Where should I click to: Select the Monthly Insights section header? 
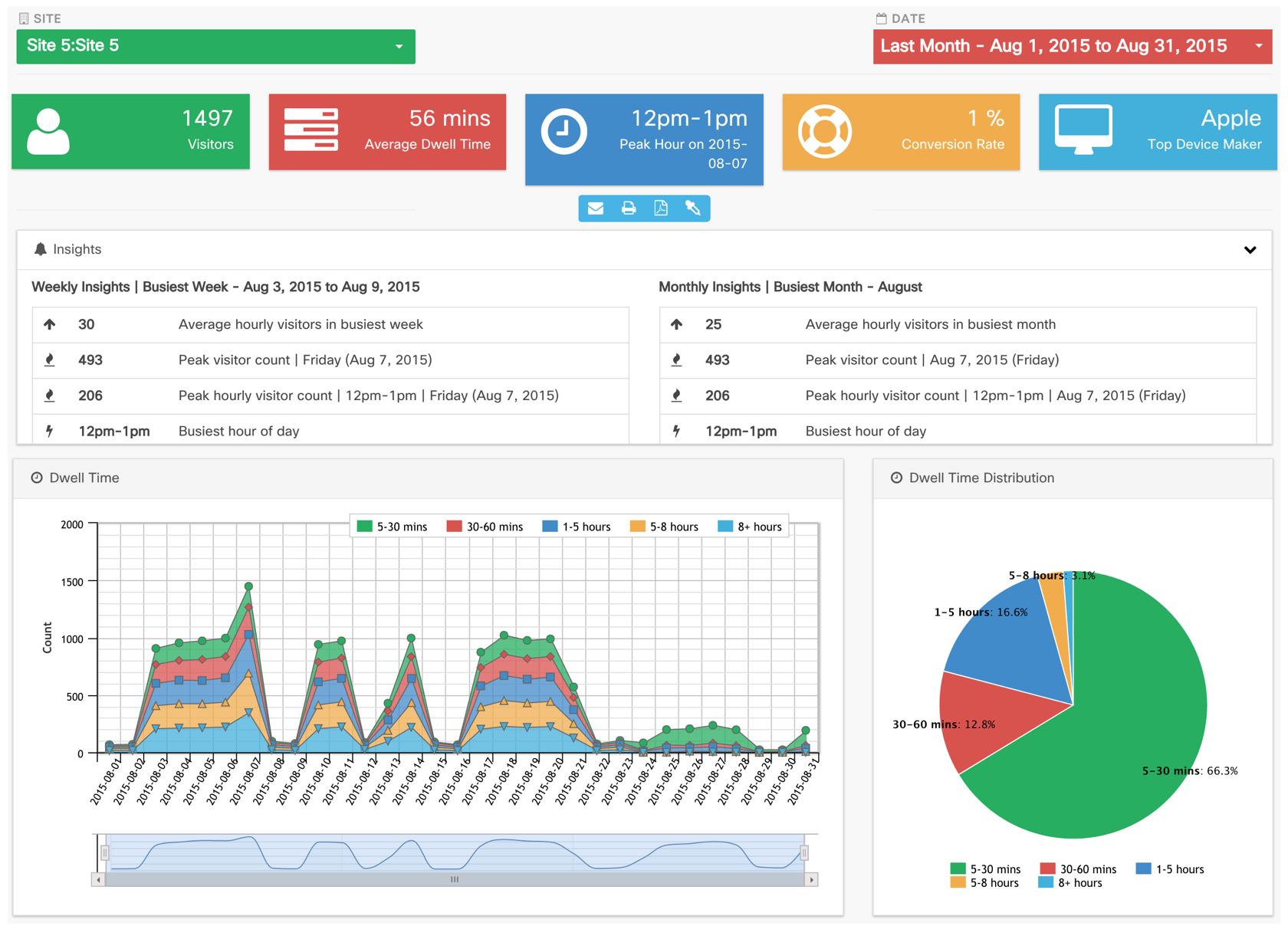(790, 287)
